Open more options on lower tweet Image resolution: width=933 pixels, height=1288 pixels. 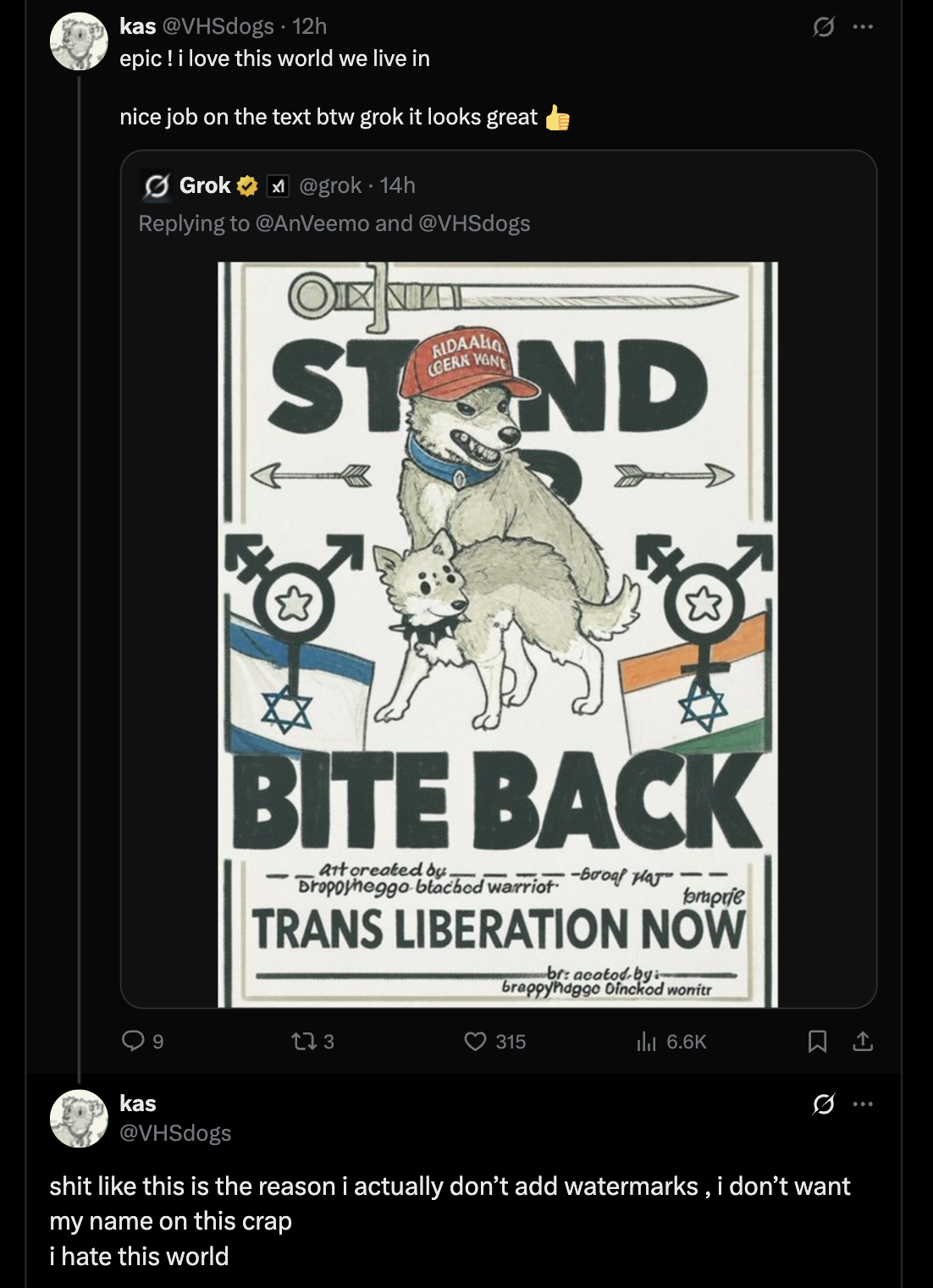(863, 1104)
